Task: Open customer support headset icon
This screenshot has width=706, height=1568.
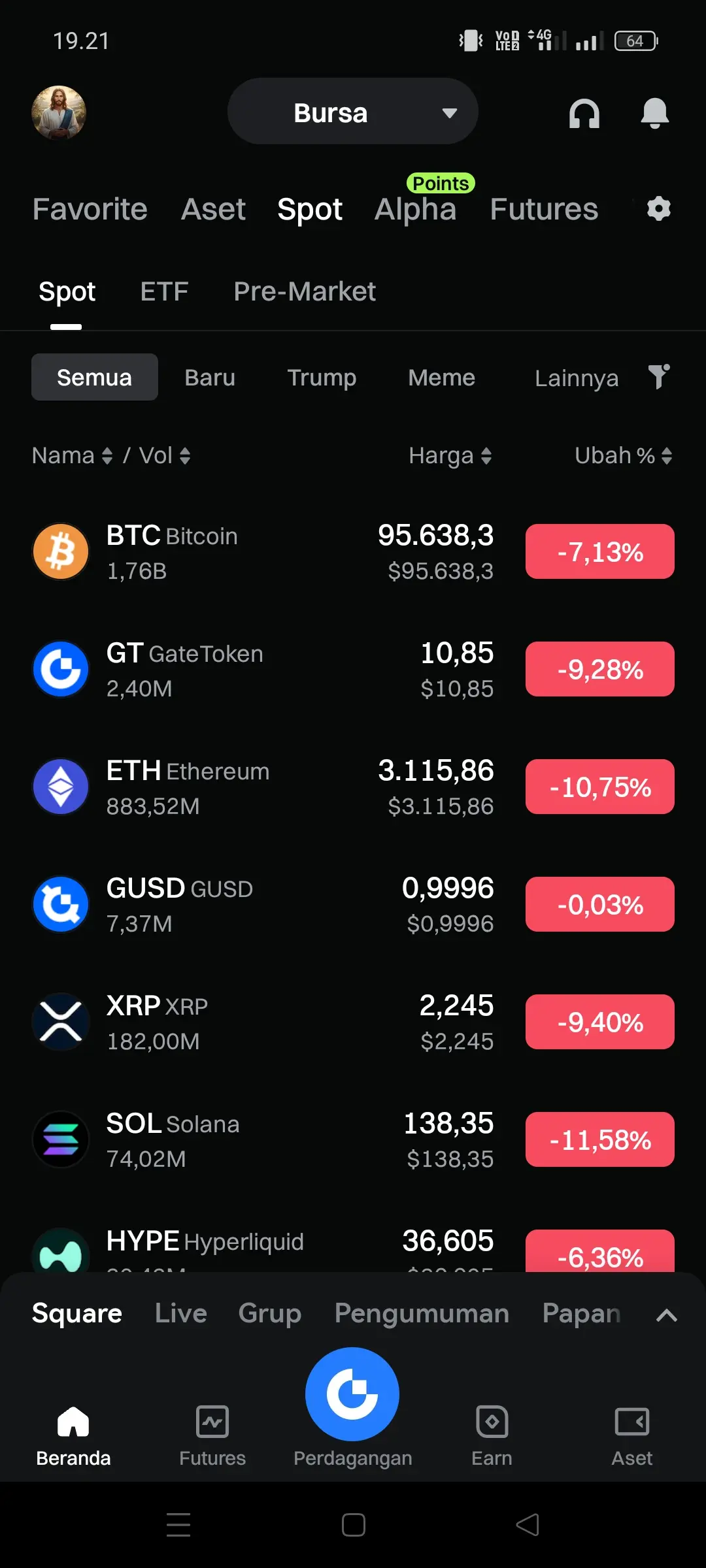Action: [x=584, y=114]
